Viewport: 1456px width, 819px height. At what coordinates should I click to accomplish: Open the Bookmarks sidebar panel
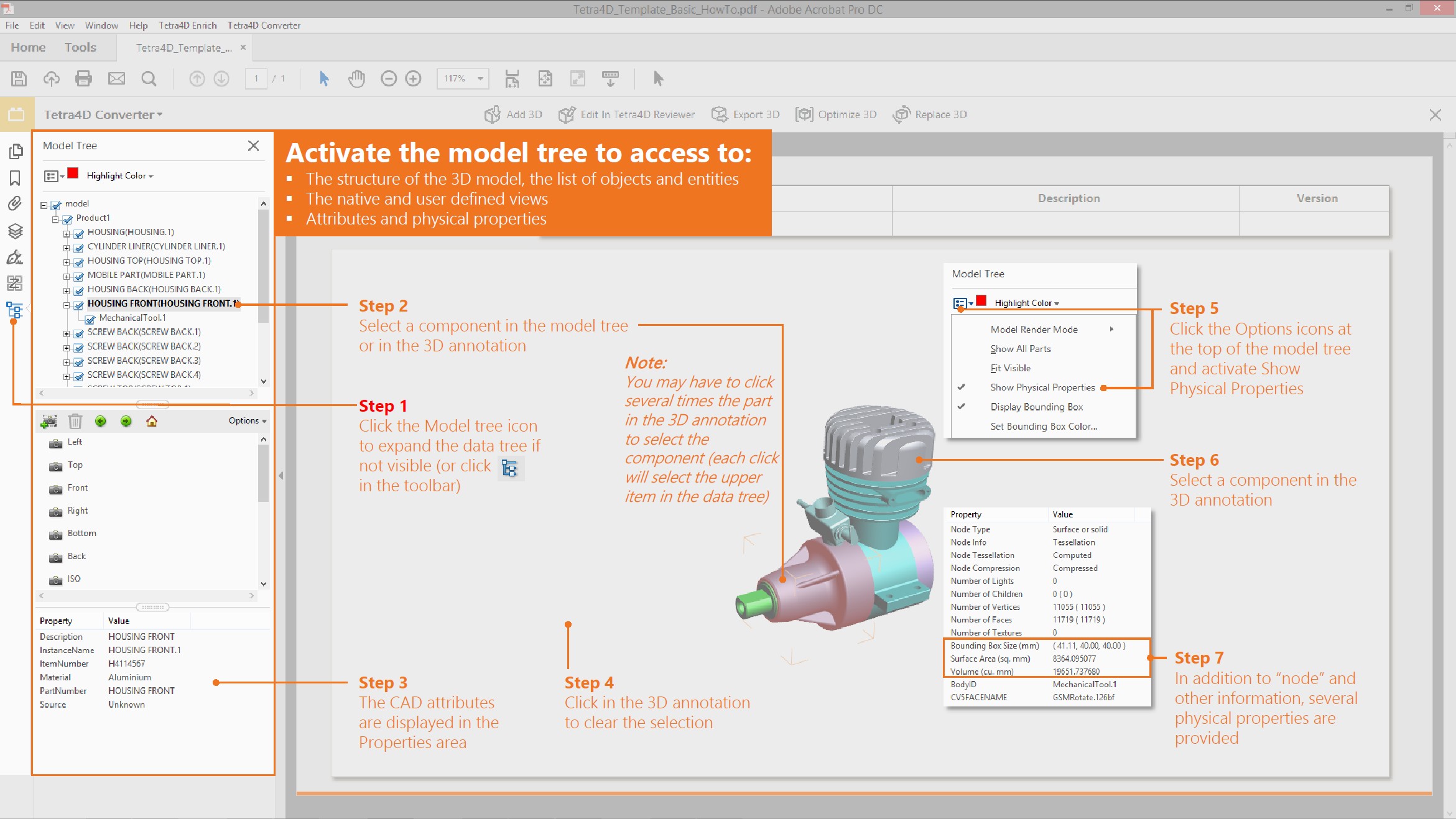(x=16, y=178)
